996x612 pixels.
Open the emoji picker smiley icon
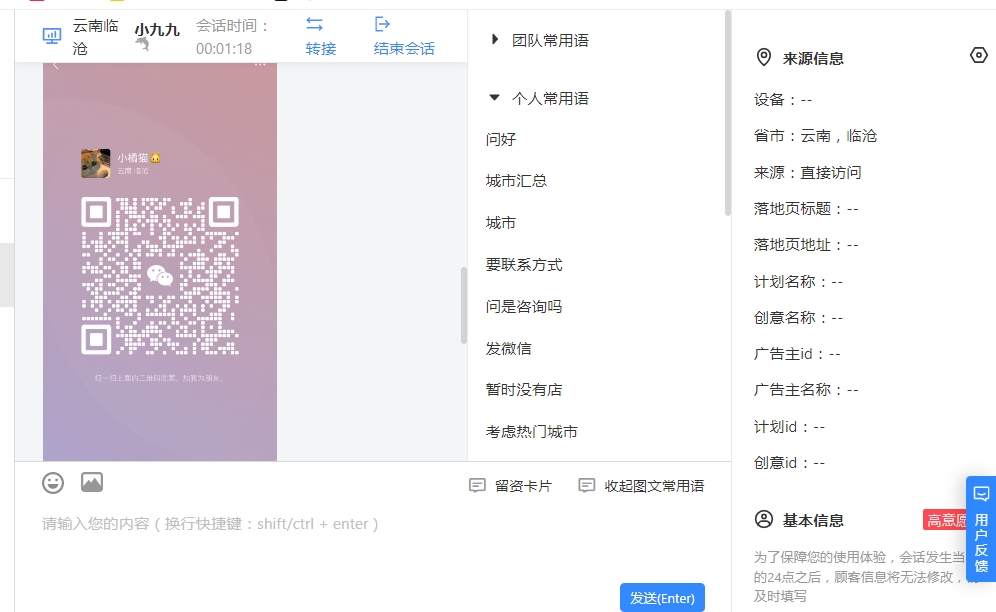tap(53, 483)
